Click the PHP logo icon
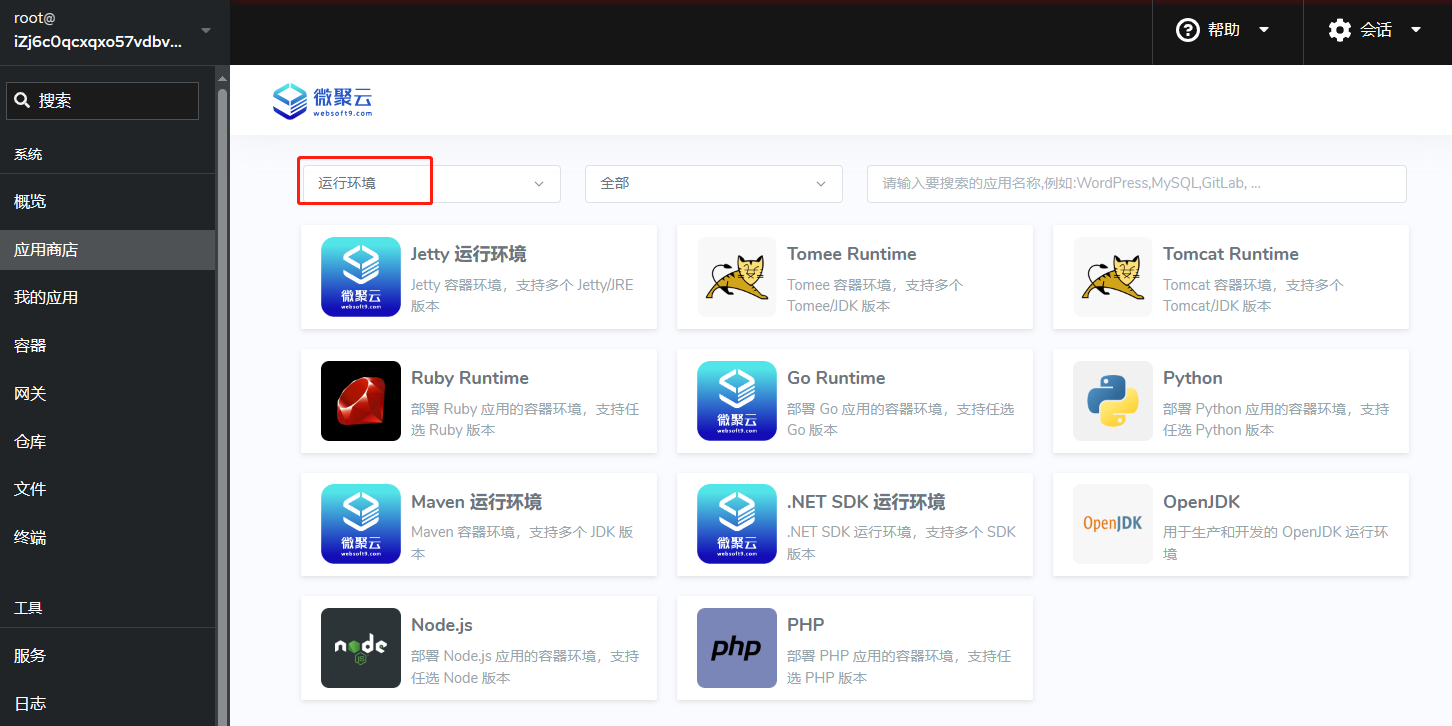The image size is (1452, 726). click(737, 648)
